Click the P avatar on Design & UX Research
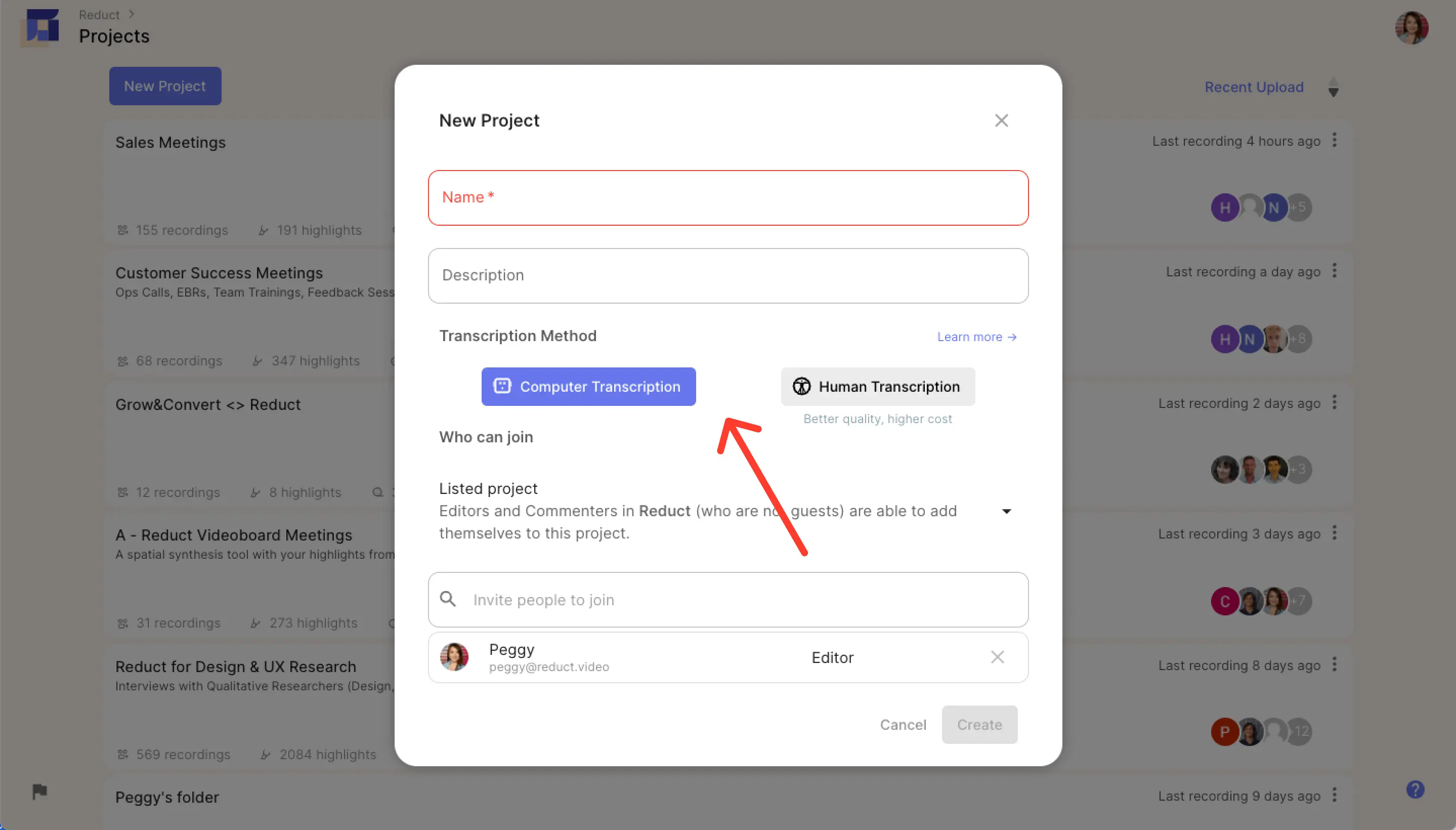The height and width of the screenshot is (830, 1456). (1224, 732)
